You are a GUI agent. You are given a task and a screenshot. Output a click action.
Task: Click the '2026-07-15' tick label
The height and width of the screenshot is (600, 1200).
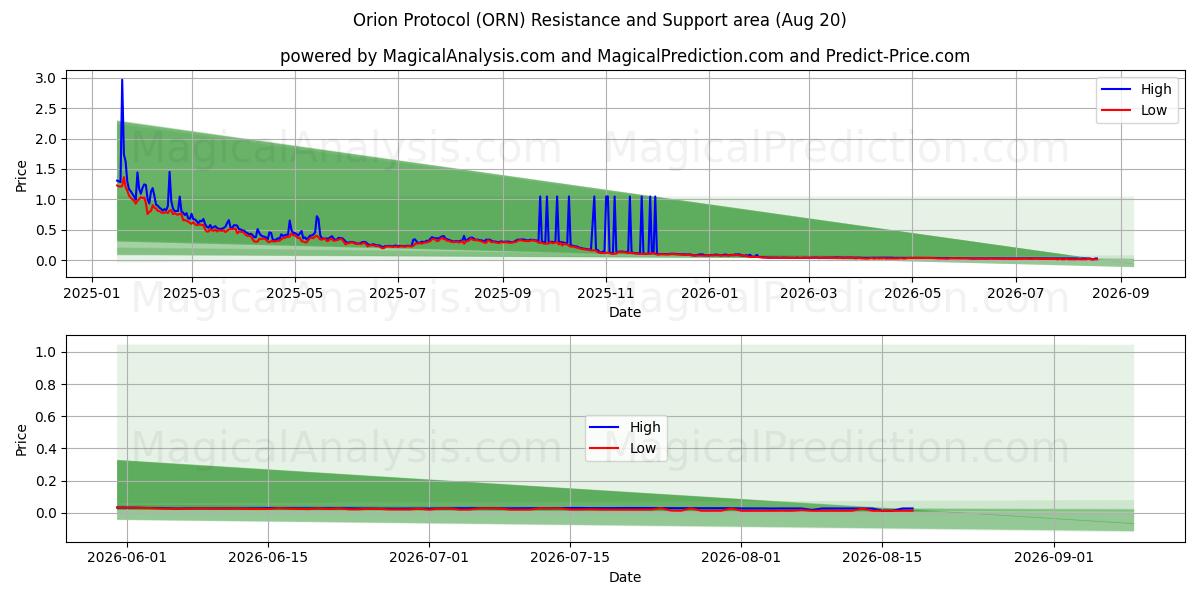[570, 558]
